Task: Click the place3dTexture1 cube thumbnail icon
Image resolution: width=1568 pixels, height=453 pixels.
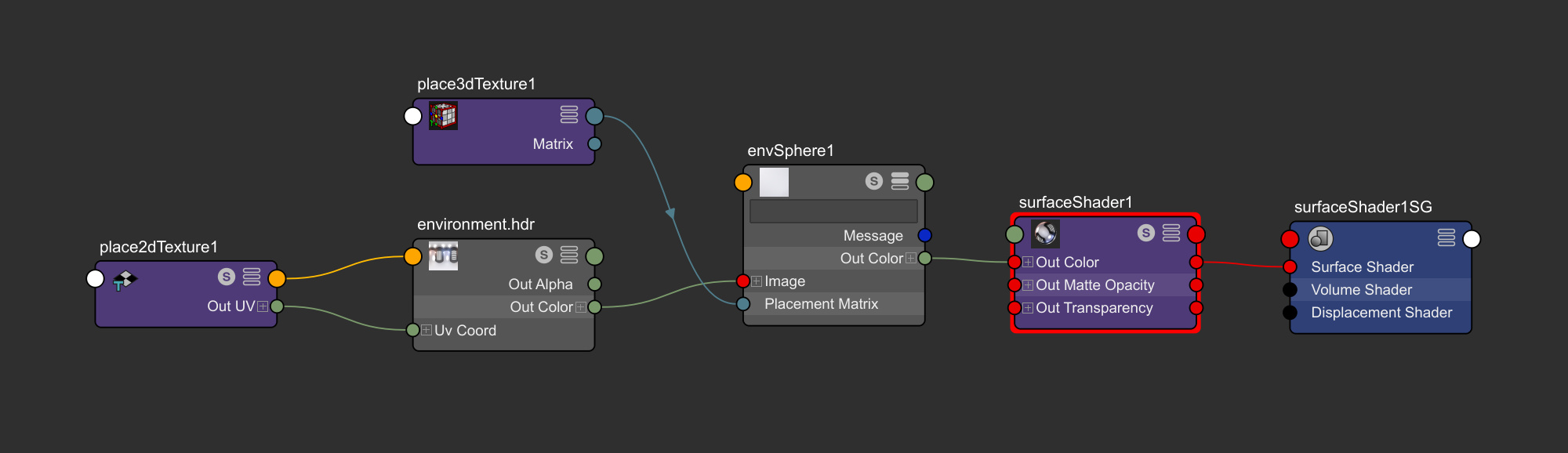Action: pyautogui.click(x=444, y=116)
